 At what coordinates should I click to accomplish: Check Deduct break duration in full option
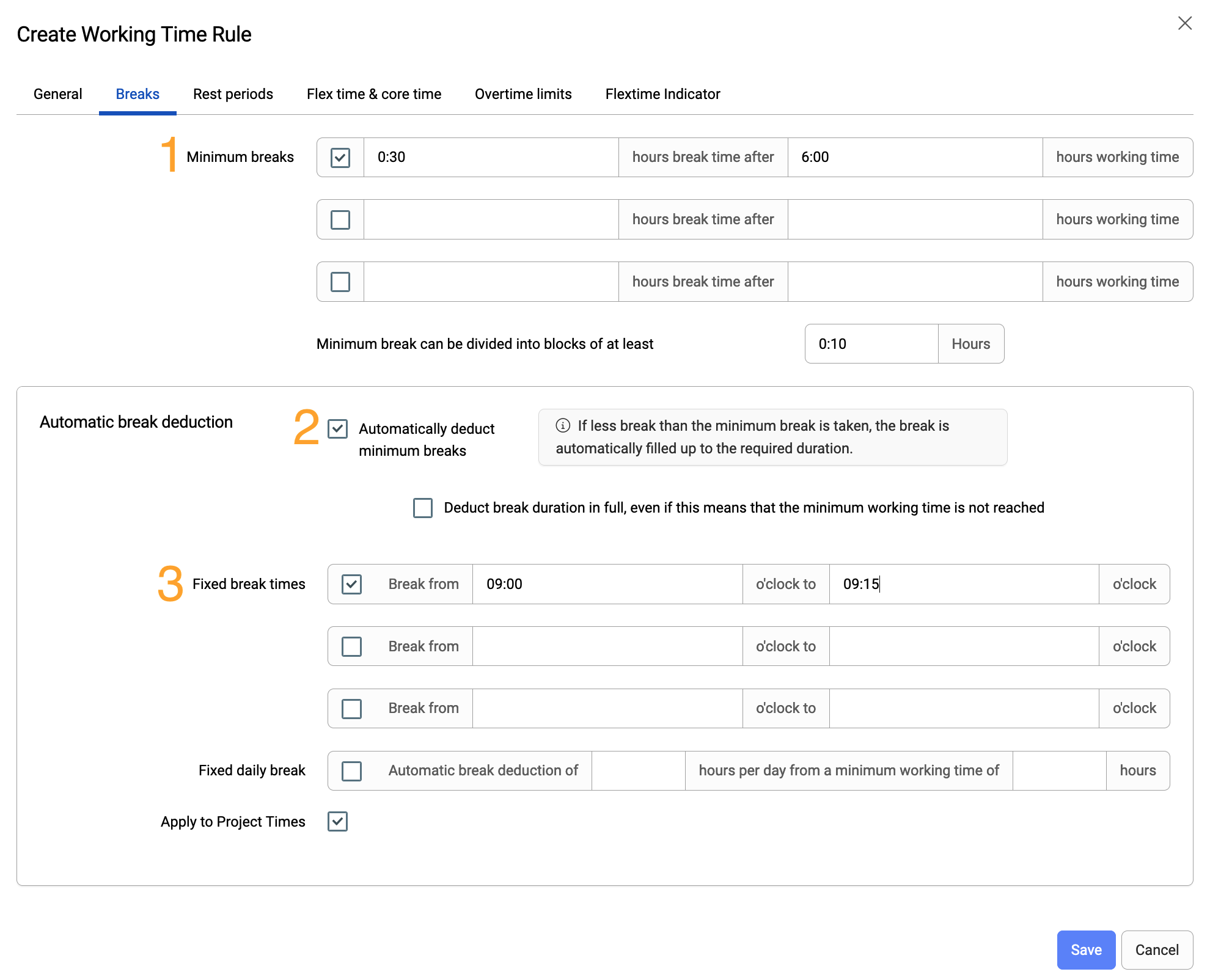[x=423, y=508]
